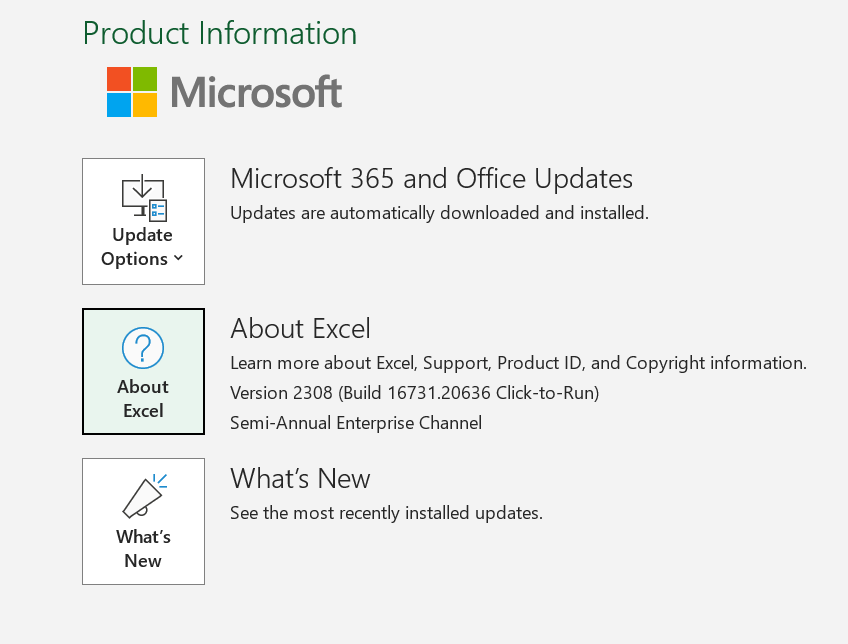The width and height of the screenshot is (848, 644).
Task: Click the Microsoft 365 and Office Updates heading
Action: click(431, 178)
